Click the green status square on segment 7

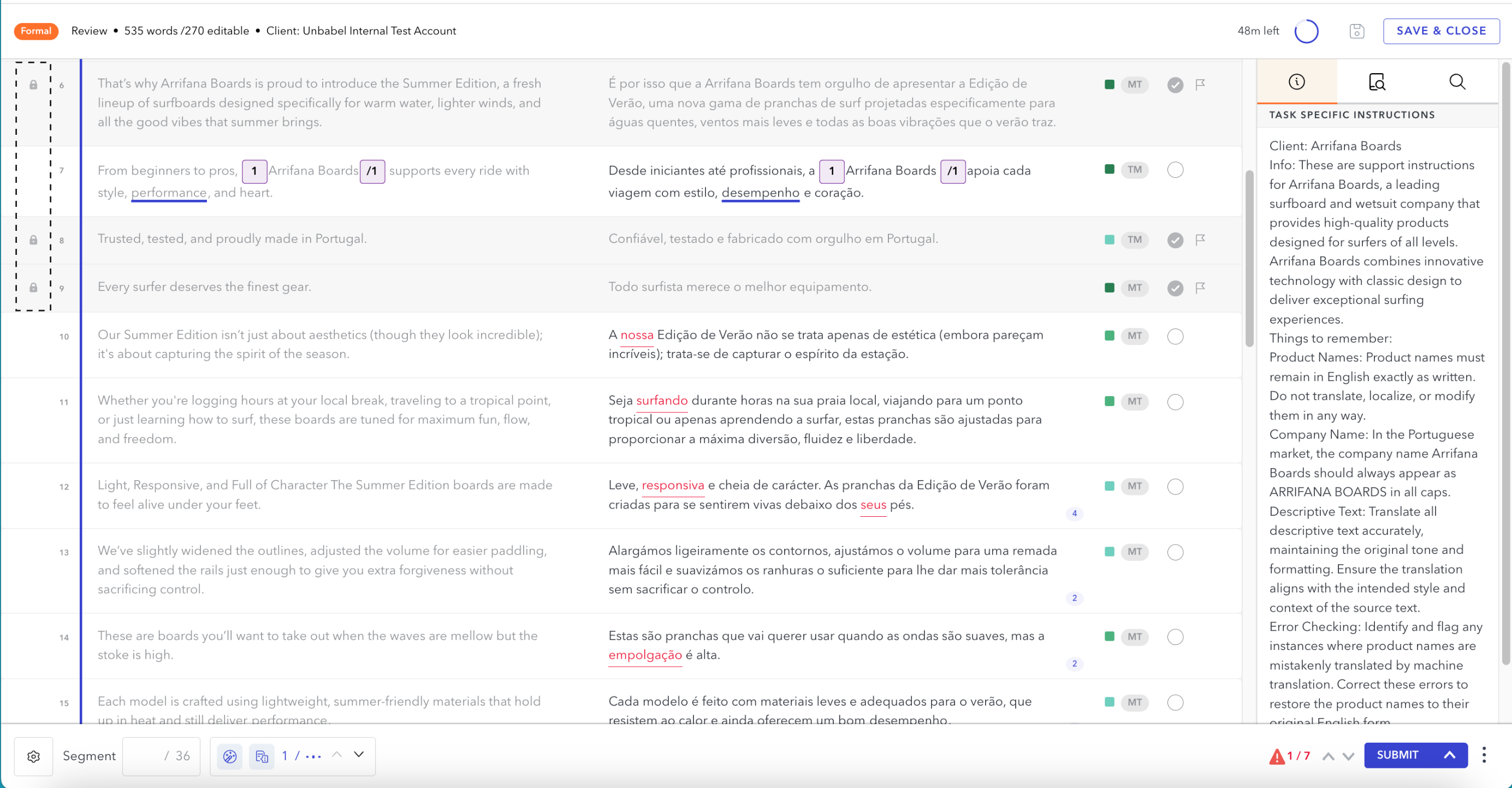coord(1110,170)
